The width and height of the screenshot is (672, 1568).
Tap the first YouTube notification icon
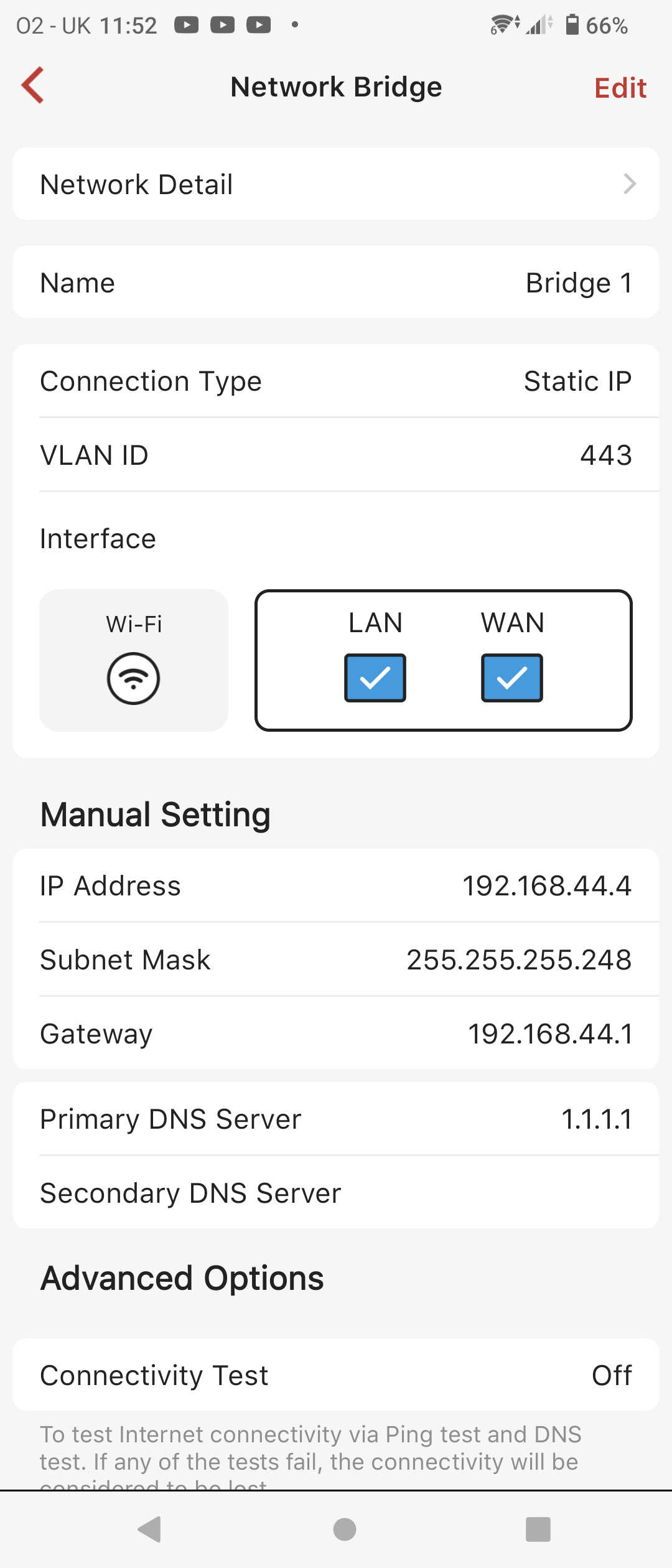coord(186,25)
